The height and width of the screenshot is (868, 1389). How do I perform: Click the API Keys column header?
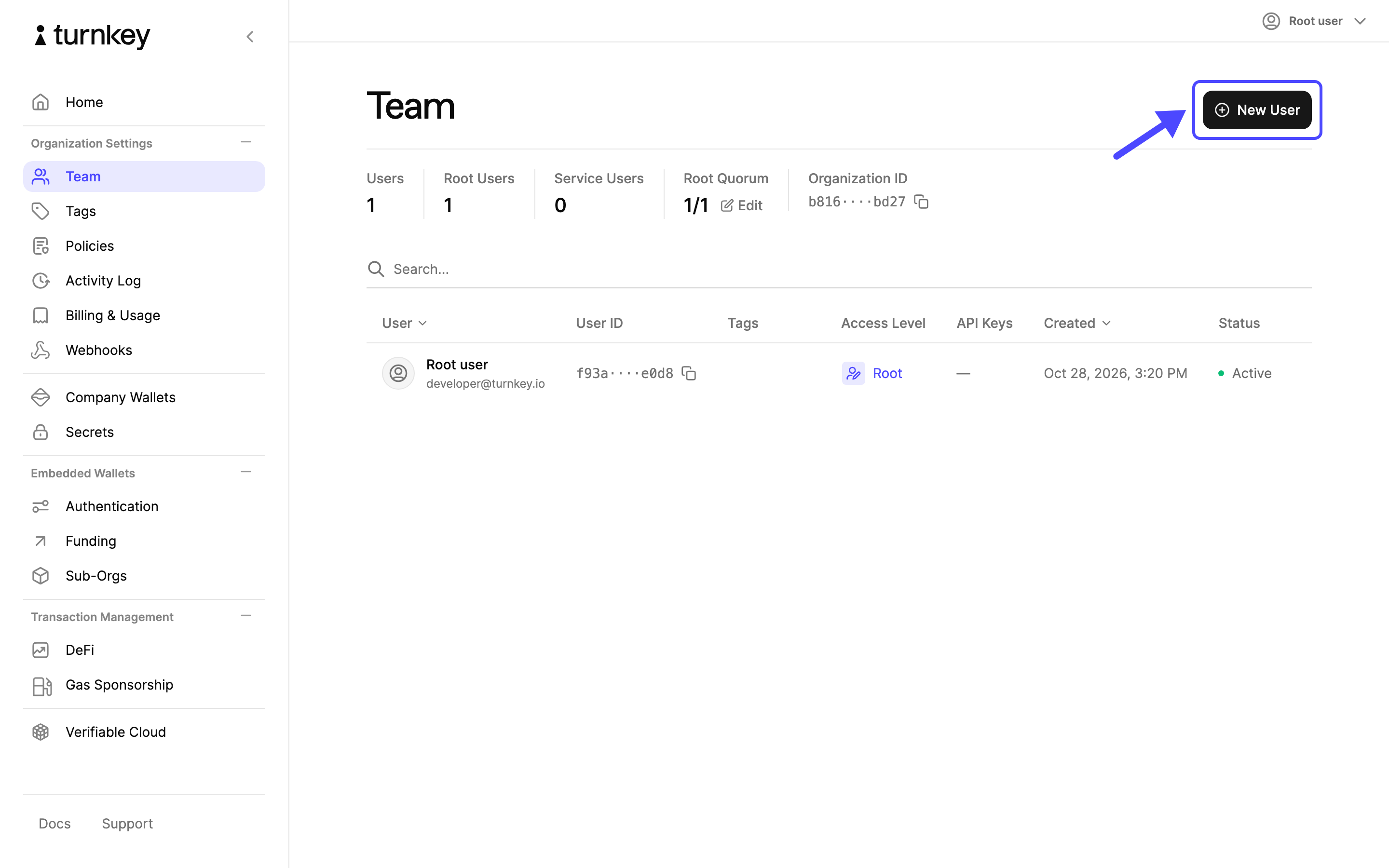984,323
